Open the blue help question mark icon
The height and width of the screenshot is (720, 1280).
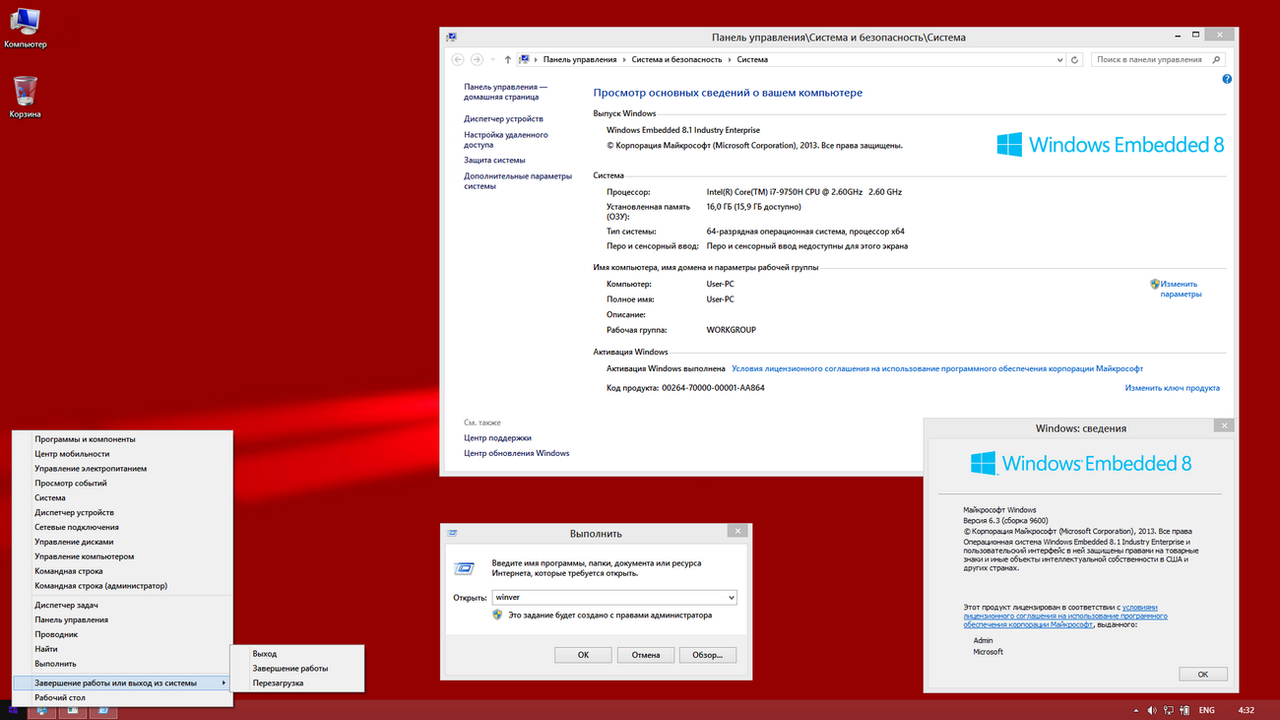[1227, 79]
